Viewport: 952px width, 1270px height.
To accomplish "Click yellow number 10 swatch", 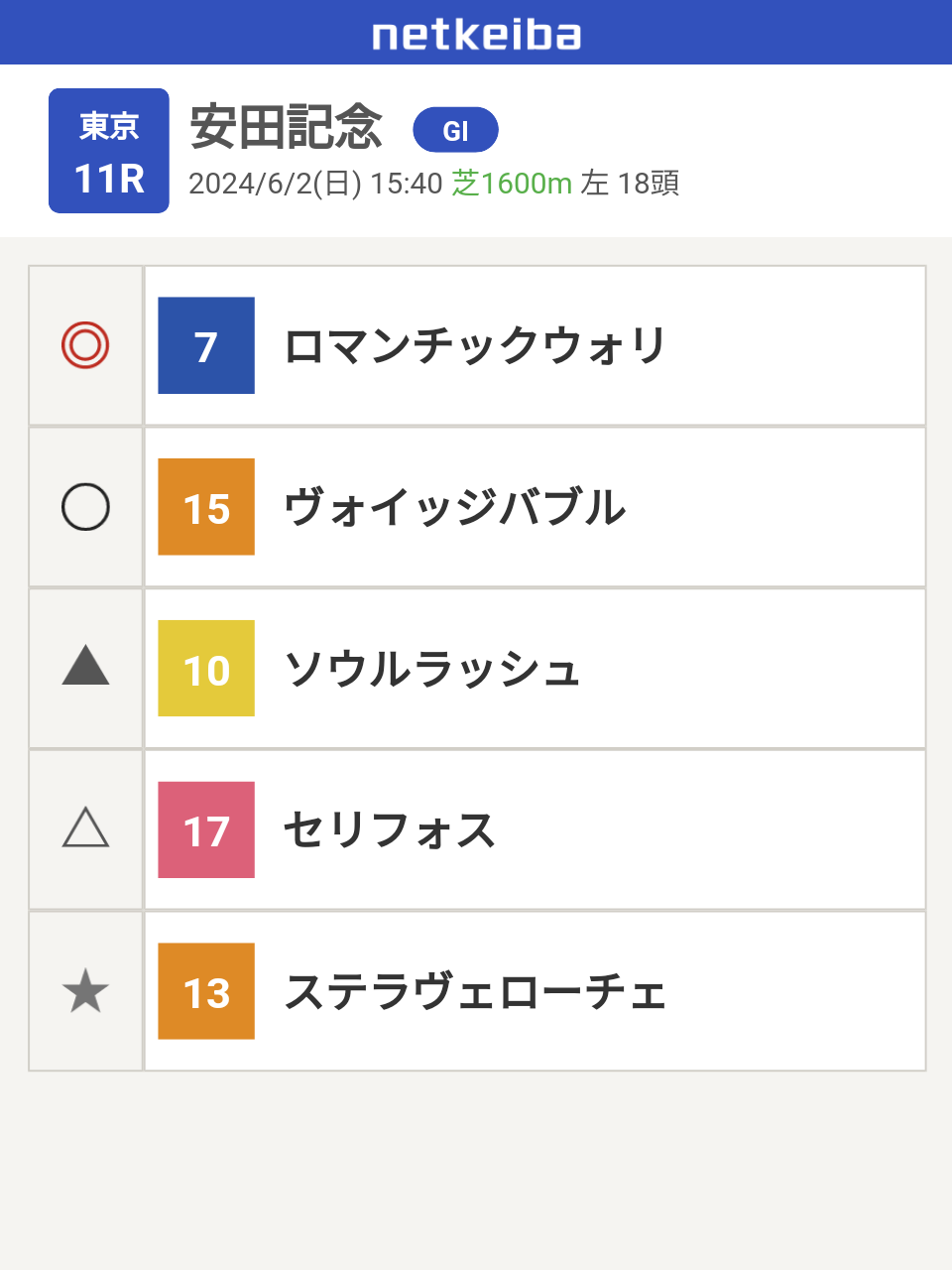I will click(206, 669).
